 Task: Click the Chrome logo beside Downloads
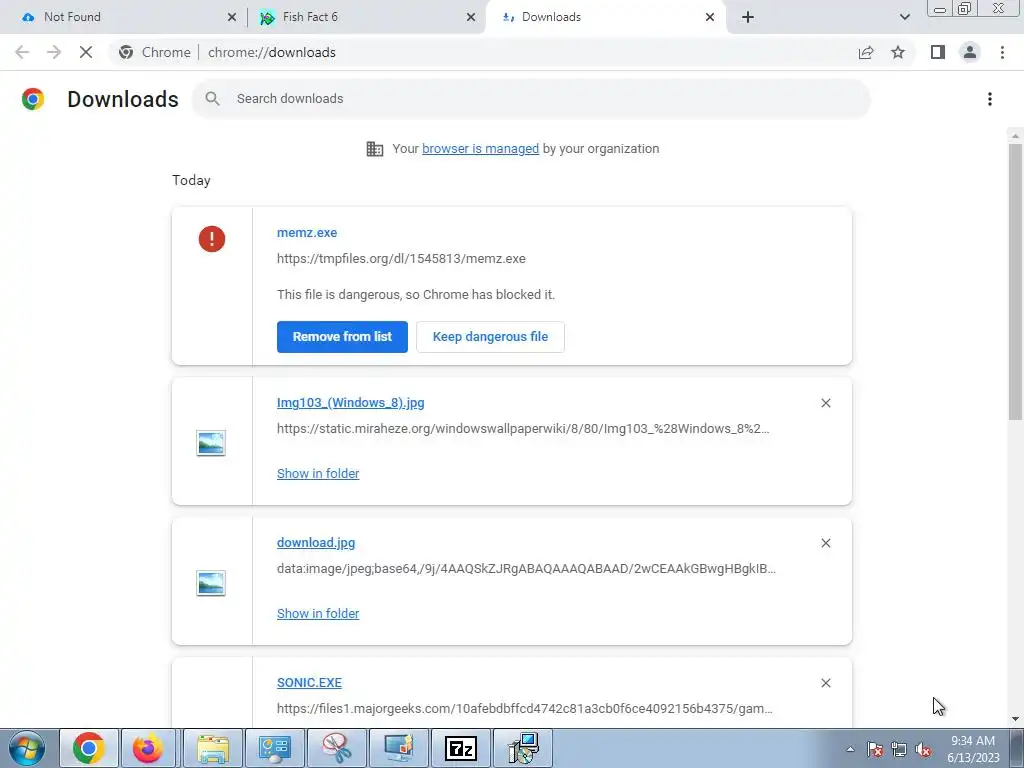coord(33,99)
